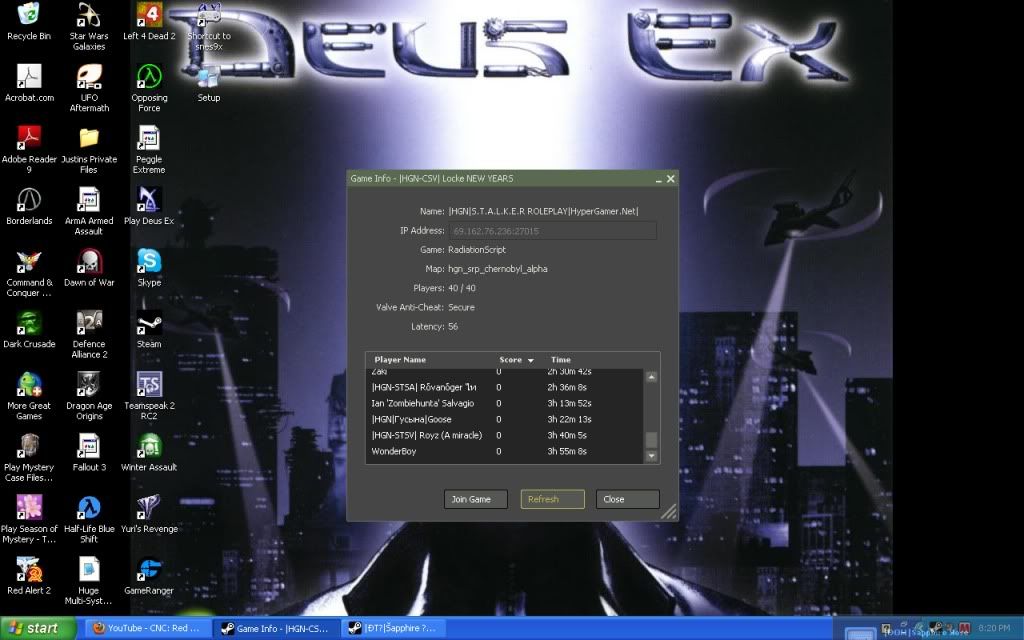Click the Game Info resize grip corner

[x=669, y=513]
